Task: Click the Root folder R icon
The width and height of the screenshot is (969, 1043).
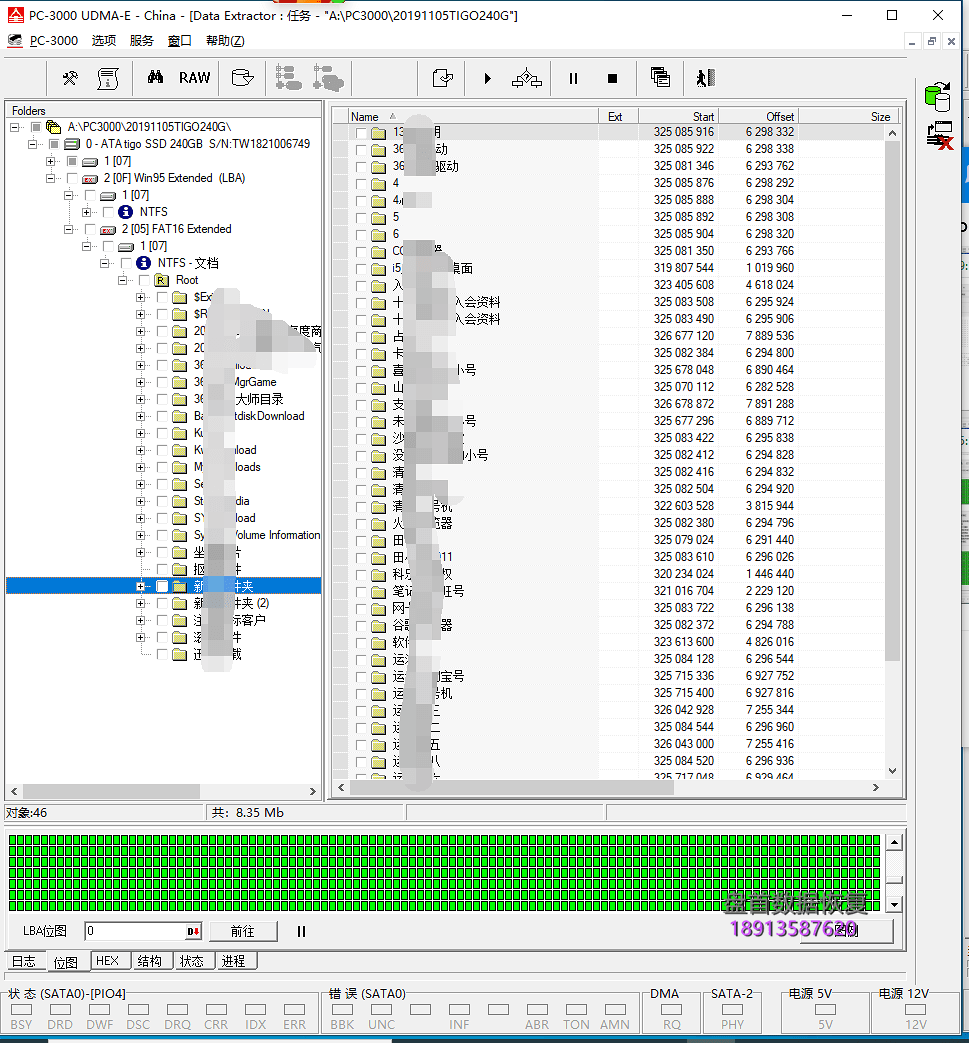Action: click(x=161, y=280)
